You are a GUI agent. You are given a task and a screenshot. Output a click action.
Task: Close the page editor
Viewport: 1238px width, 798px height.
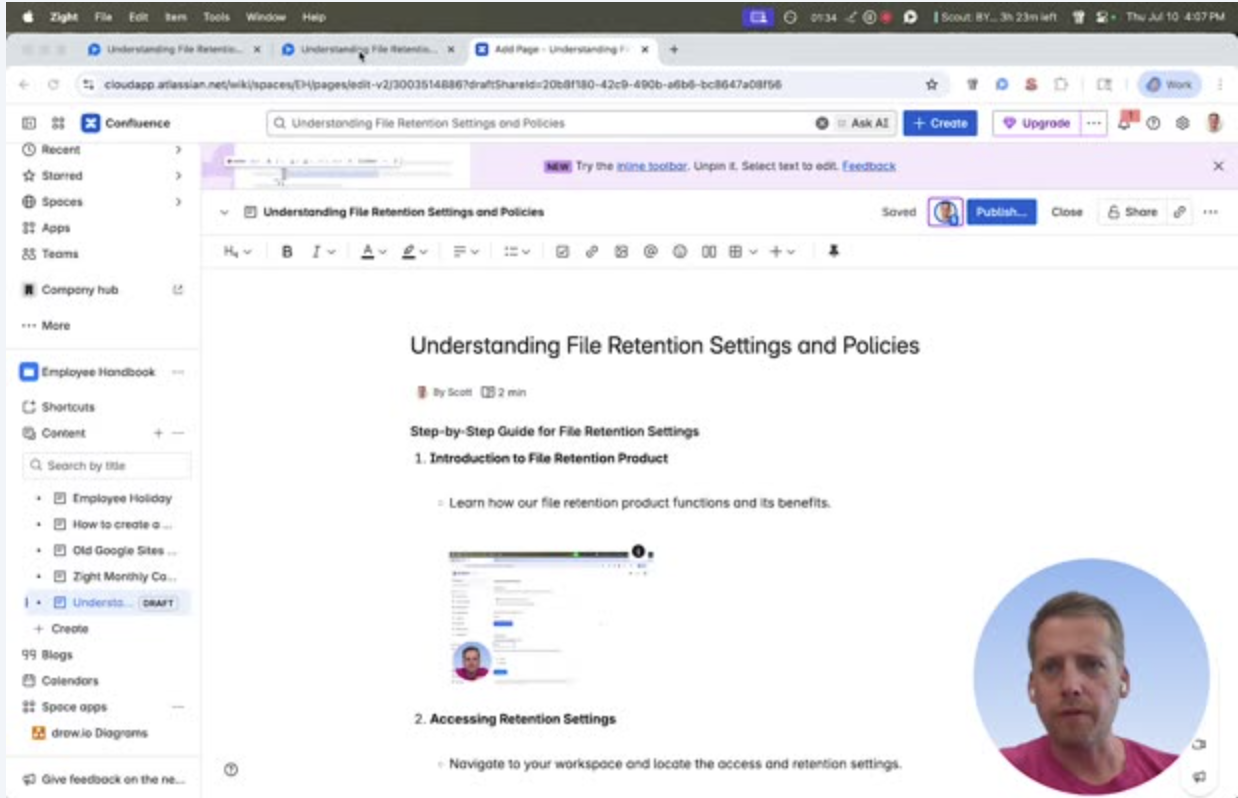click(1067, 212)
